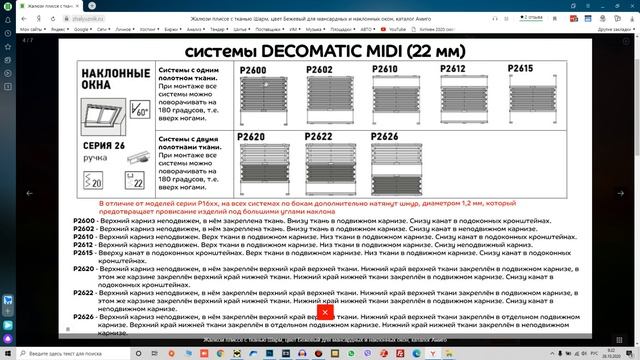Click the browser back arrow

[24, 19]
